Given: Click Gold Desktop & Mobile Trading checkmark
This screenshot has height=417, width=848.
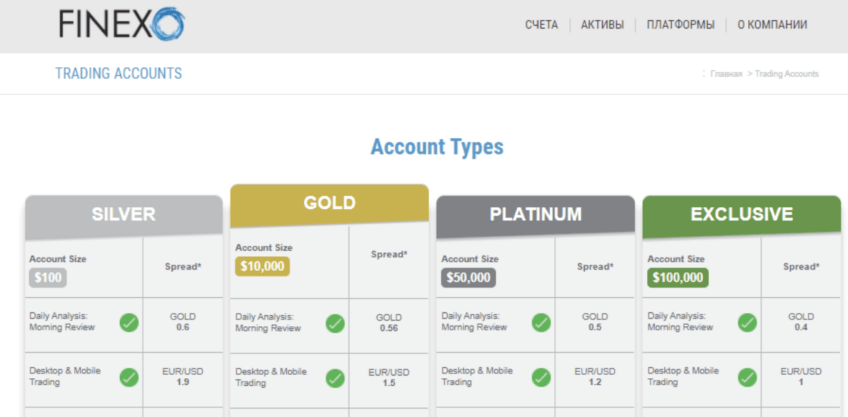Looking at the screenshot, I should 335,378.
